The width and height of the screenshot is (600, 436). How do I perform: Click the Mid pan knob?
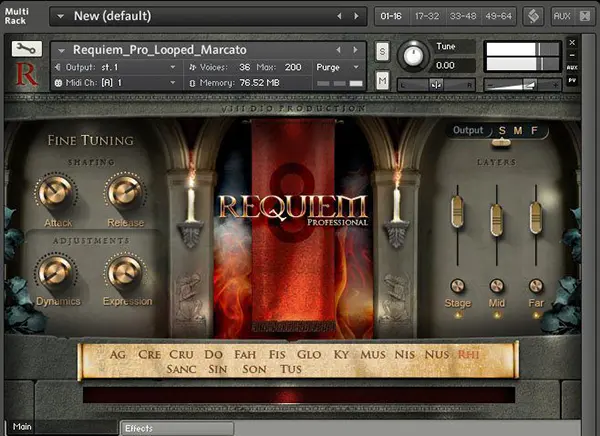[496, 286]
